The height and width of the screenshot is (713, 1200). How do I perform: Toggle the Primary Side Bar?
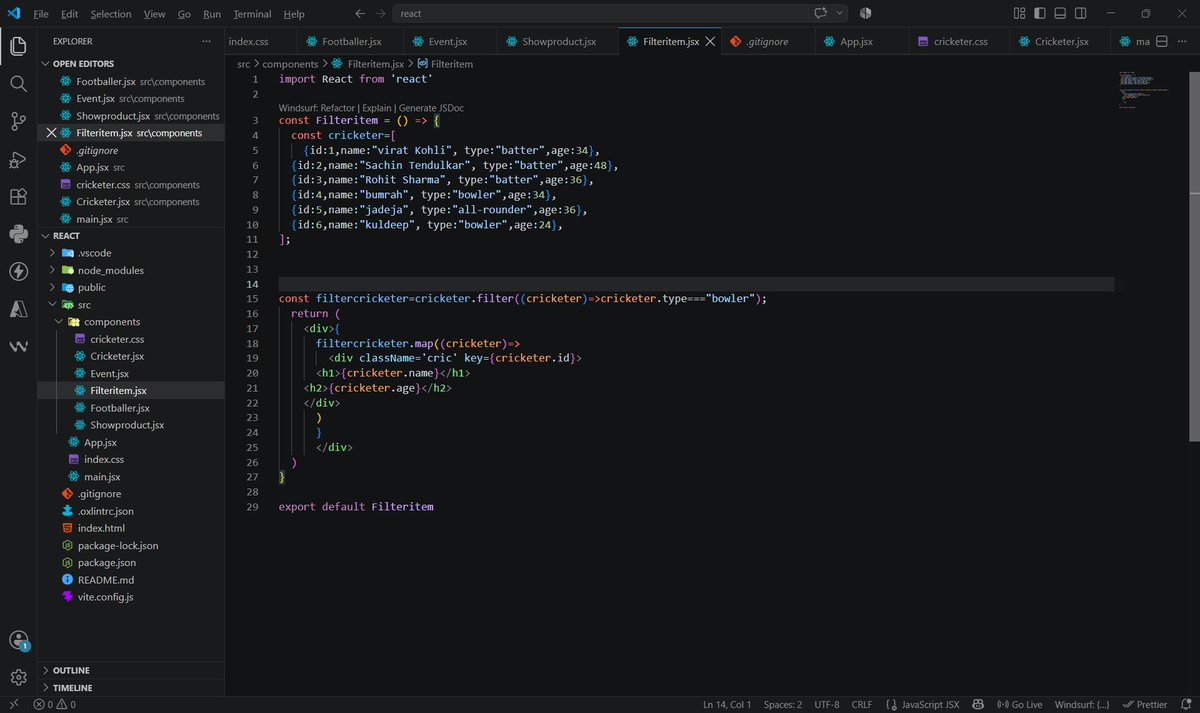pyautogui.click(x=1040, y=13)
